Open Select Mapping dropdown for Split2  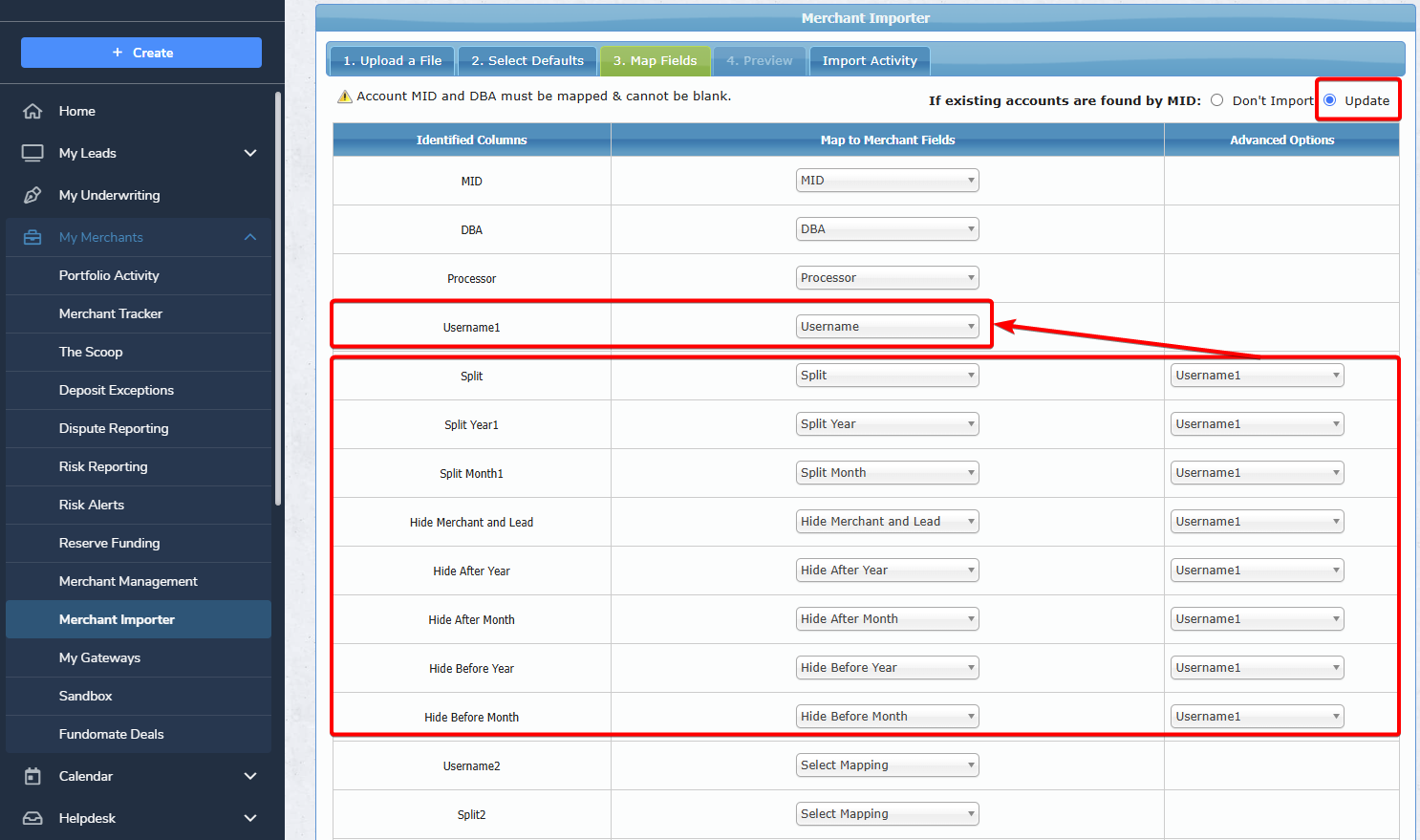(888, 814)
